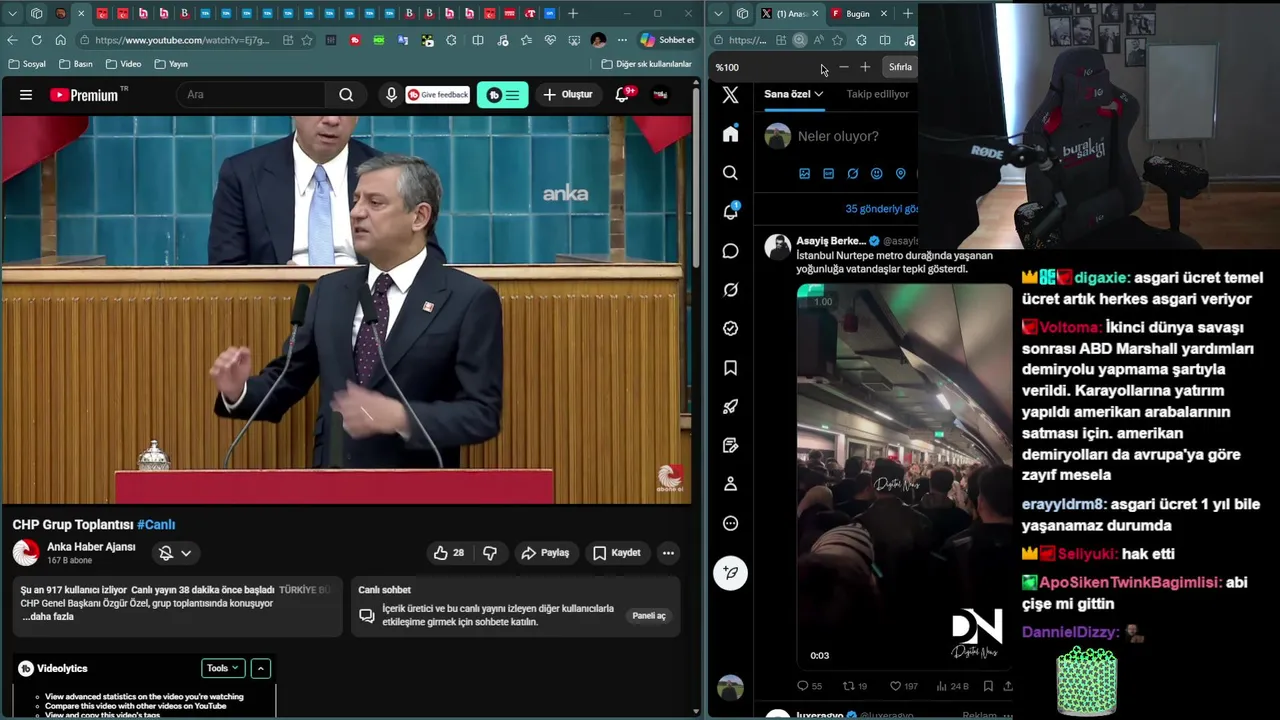
Task: Open the #Canlı hashtag link
Action: click(156, 525)
